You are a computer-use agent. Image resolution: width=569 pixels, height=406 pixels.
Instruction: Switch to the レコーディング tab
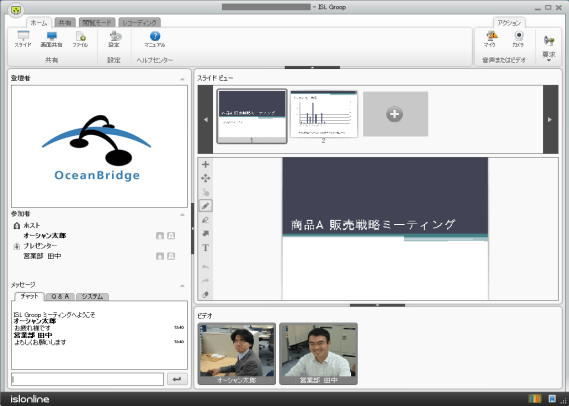coord(139,22)
